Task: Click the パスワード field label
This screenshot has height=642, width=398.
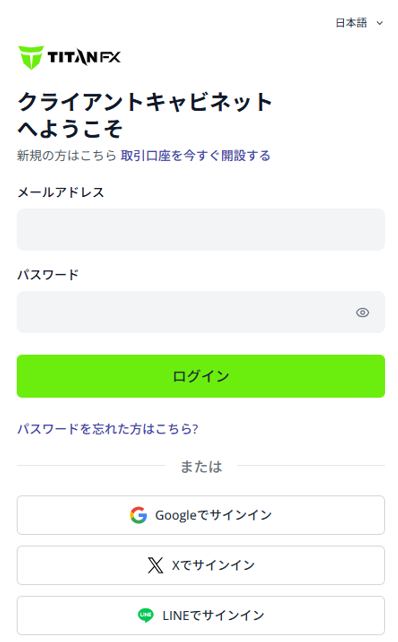Action: coord(48,275)
